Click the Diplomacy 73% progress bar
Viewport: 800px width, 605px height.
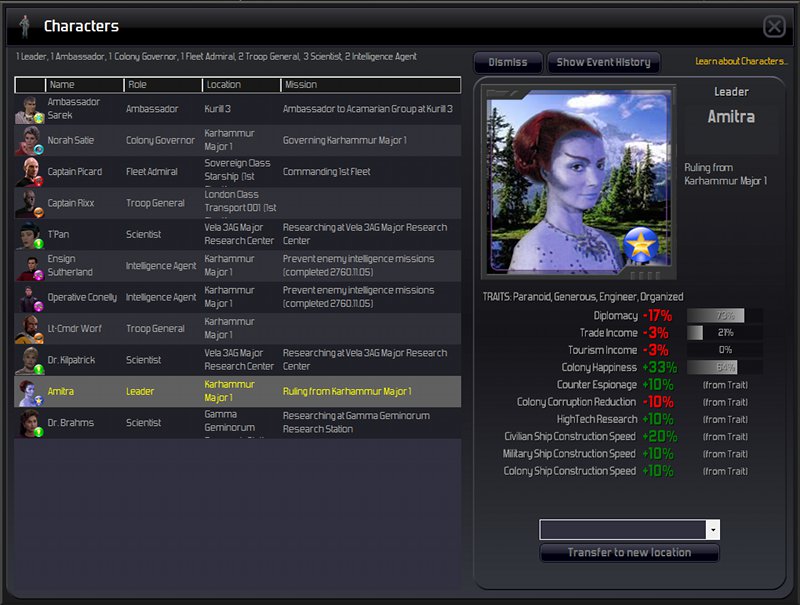point(724,316)
